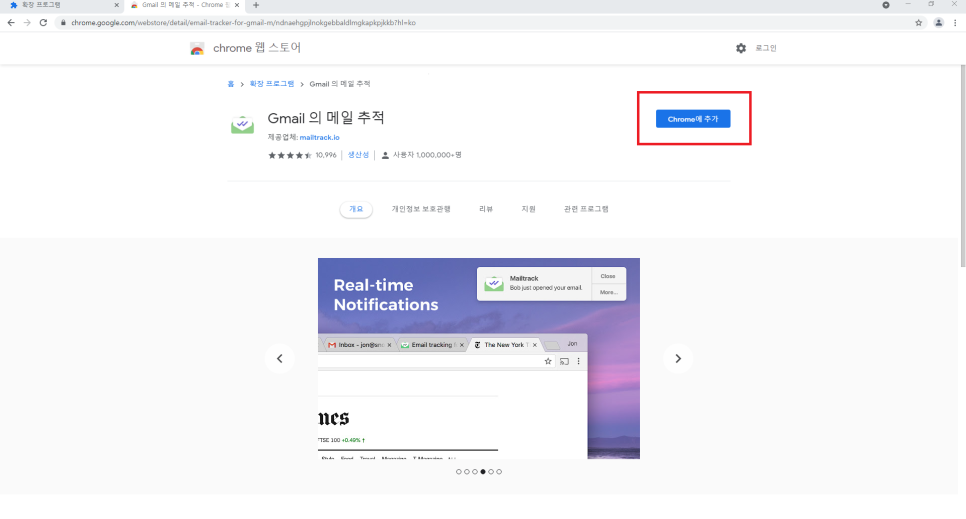Open a new browser tab with plus icon
The image size is (966, 519).
tap(256, 5)
